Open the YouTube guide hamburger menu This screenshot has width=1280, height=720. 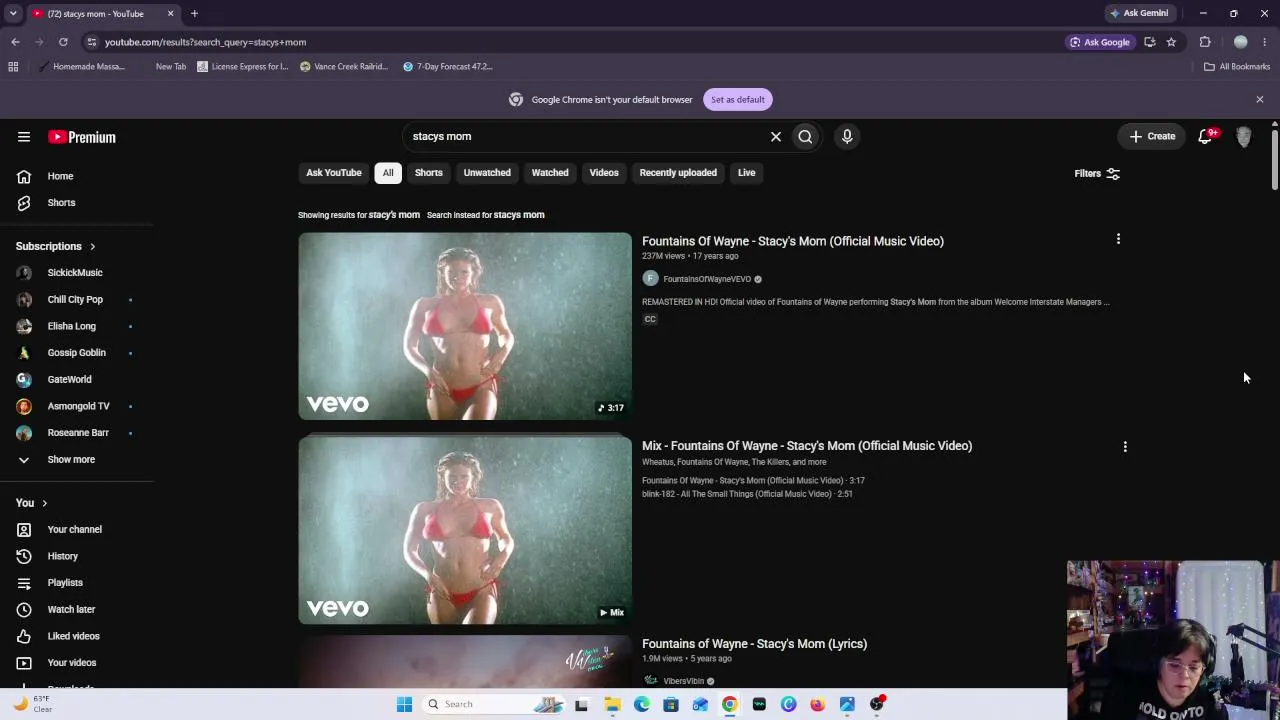coord(24,137)
